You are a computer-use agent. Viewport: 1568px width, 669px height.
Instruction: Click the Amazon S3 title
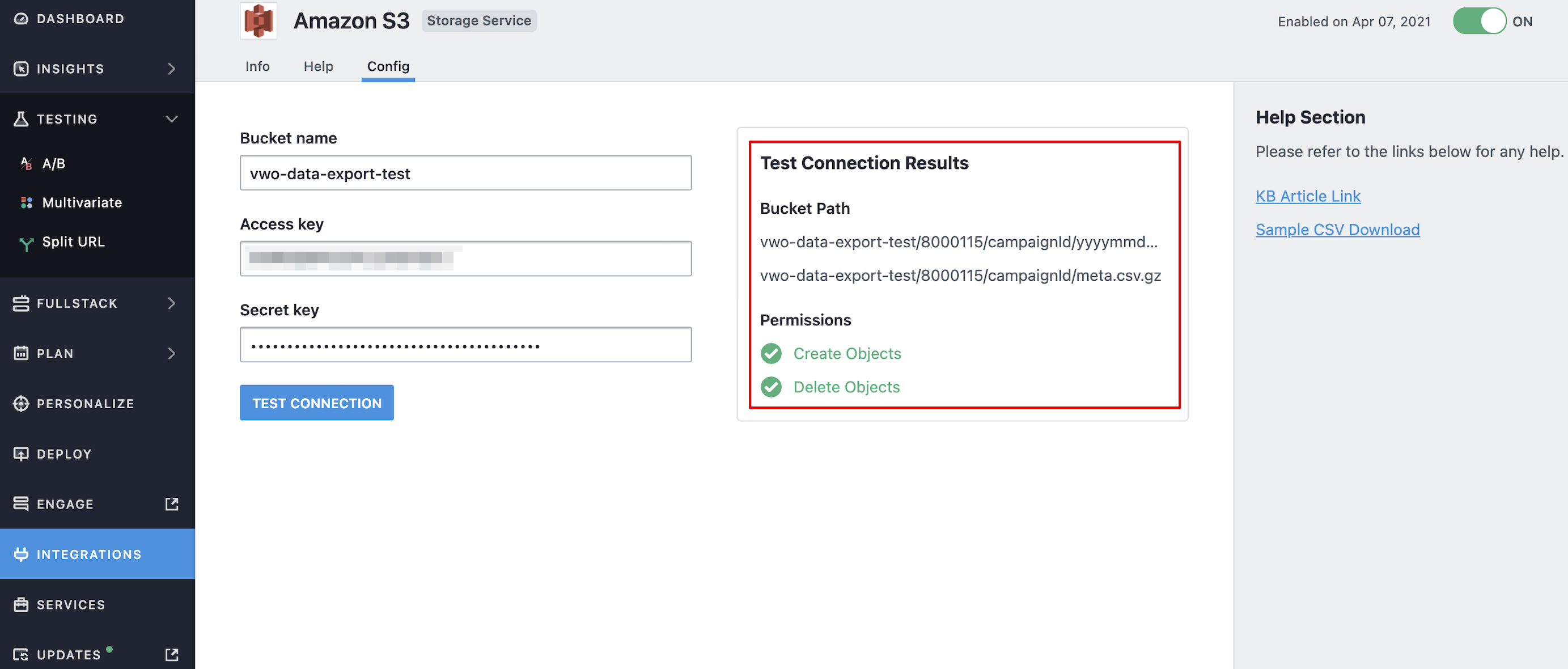click(x=351, y=21)
